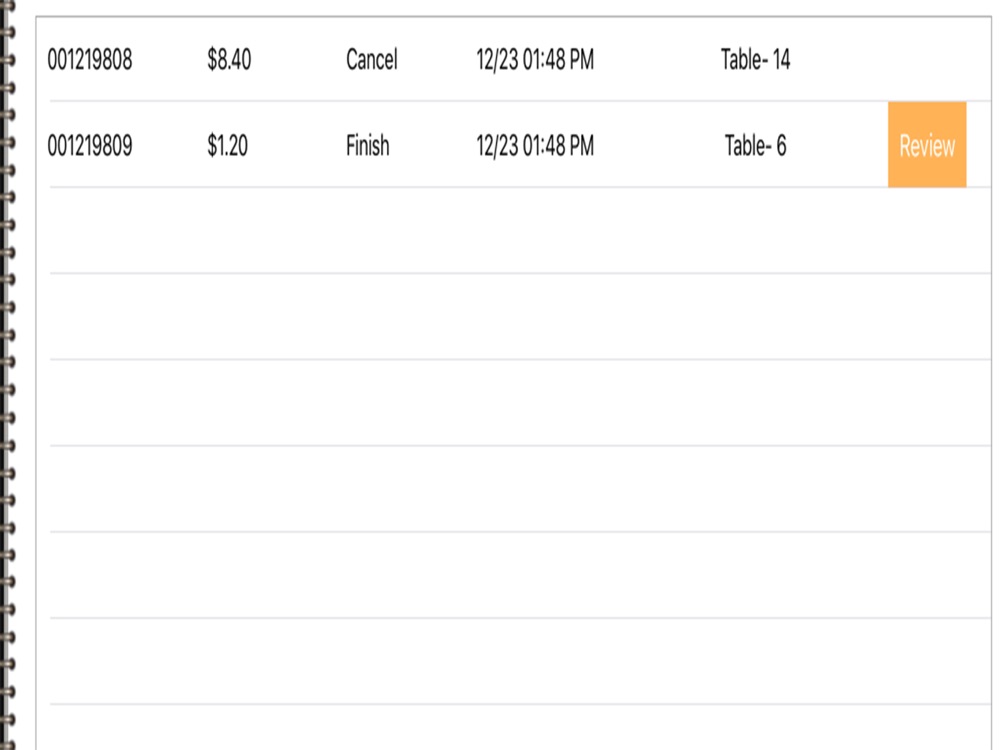Select the sixth empty row in the list
The height and width of the screenshot is (750, 1000).
point(520,661)
